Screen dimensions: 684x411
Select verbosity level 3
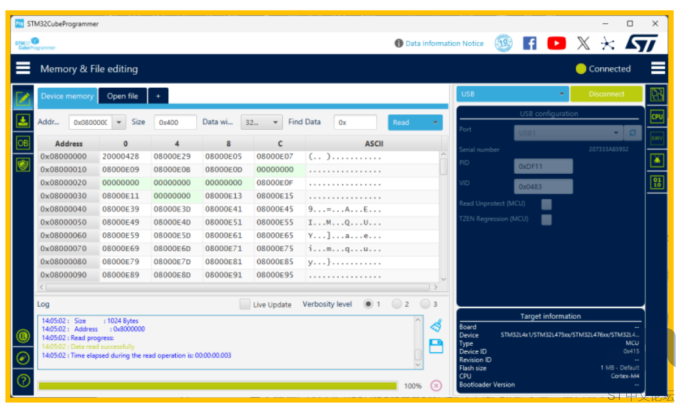click(425, 304)
